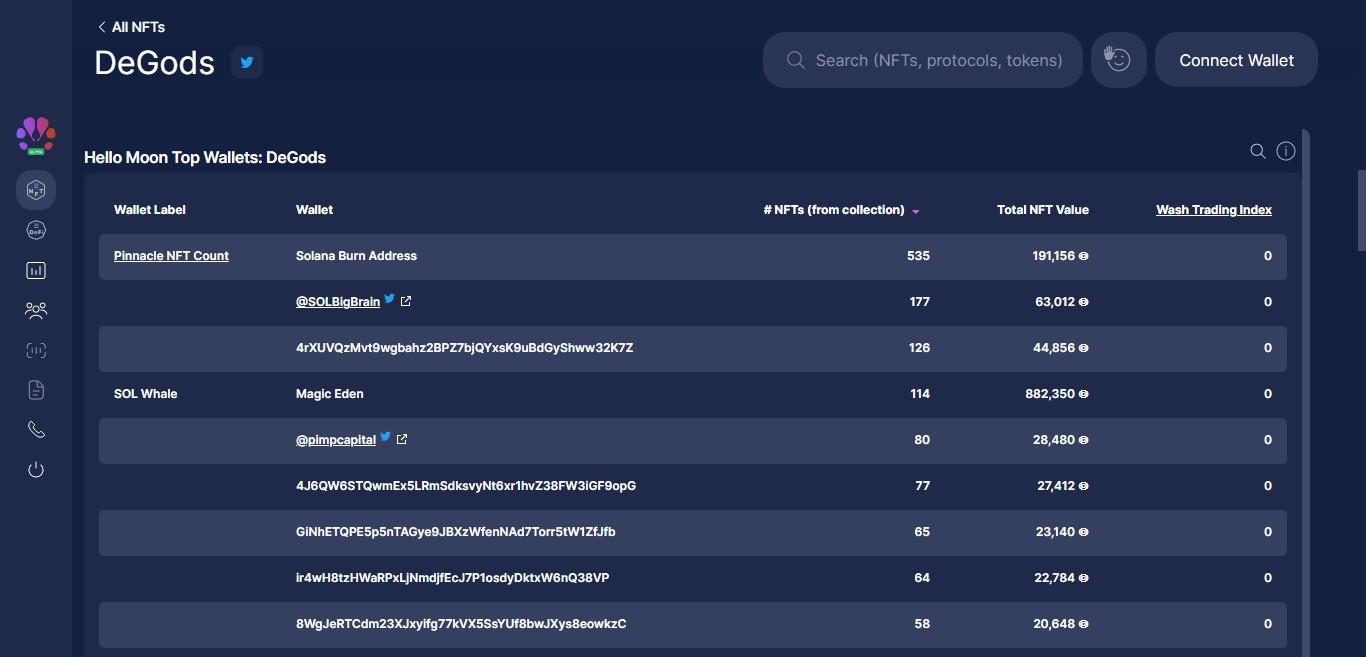Image resolution: width=1366 pixels, height=657 pixels.
Task: Click the NFT count 535
Action: [918, 256]
